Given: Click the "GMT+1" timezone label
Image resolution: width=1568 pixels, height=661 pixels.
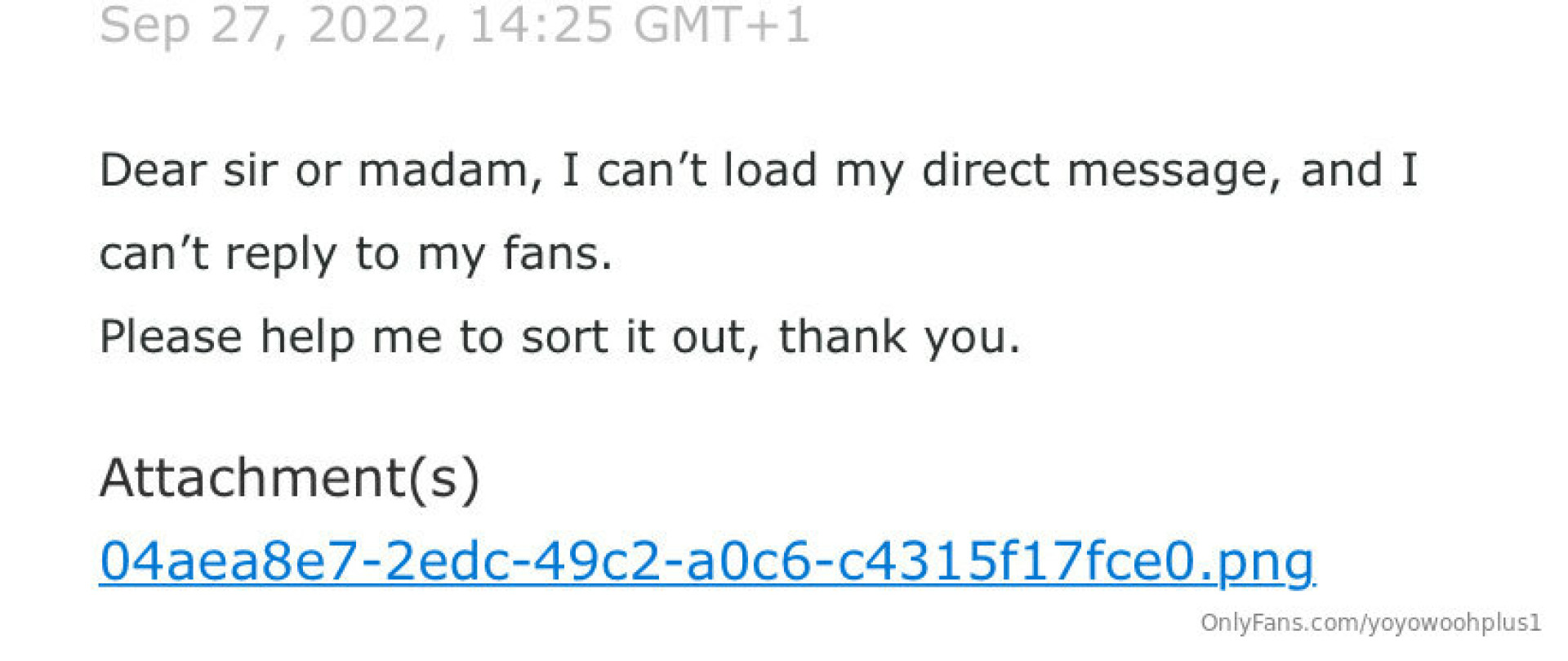Looking at the screenshot, I should (x=721, y=25).
